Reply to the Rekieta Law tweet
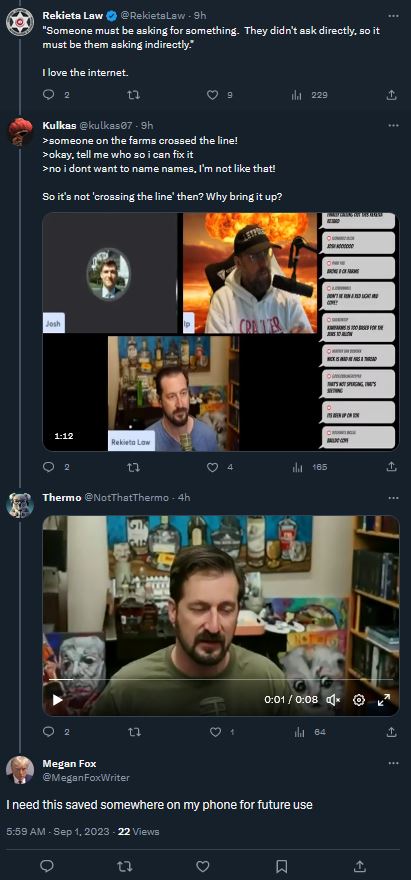 (x=49, y=95)
